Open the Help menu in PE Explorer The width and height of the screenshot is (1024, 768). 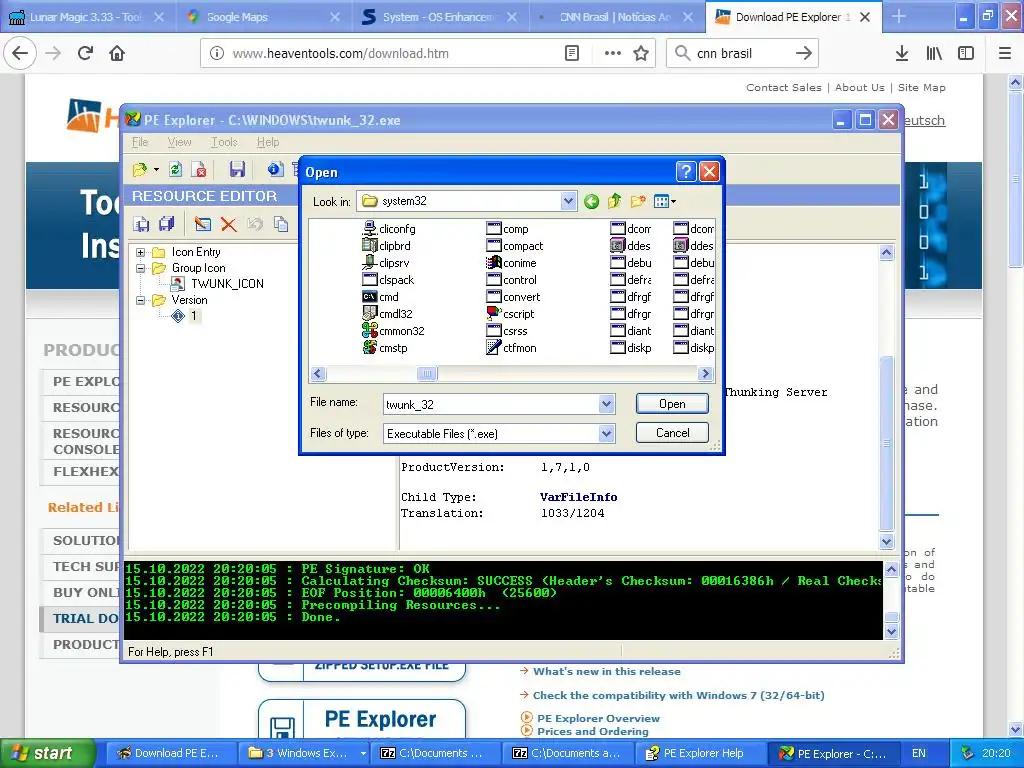[267, 142]
